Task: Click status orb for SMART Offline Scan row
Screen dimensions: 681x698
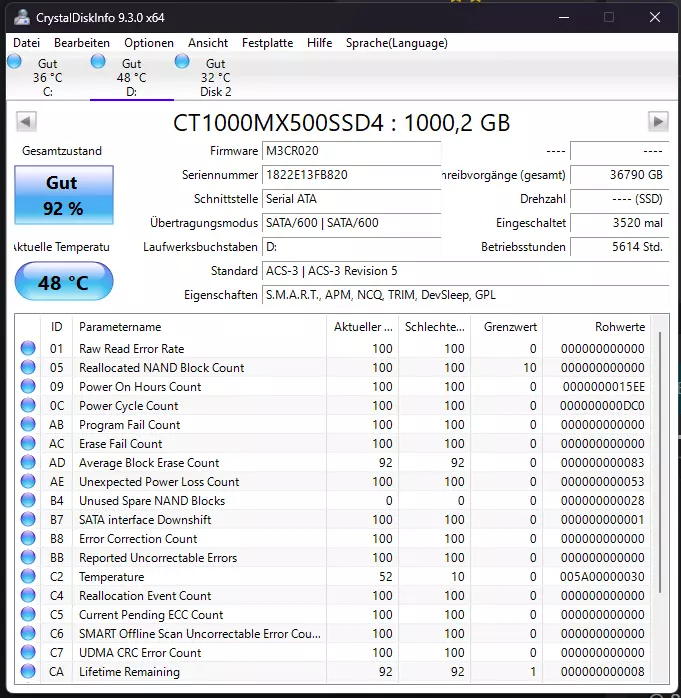Action: [x=28, y=633]
